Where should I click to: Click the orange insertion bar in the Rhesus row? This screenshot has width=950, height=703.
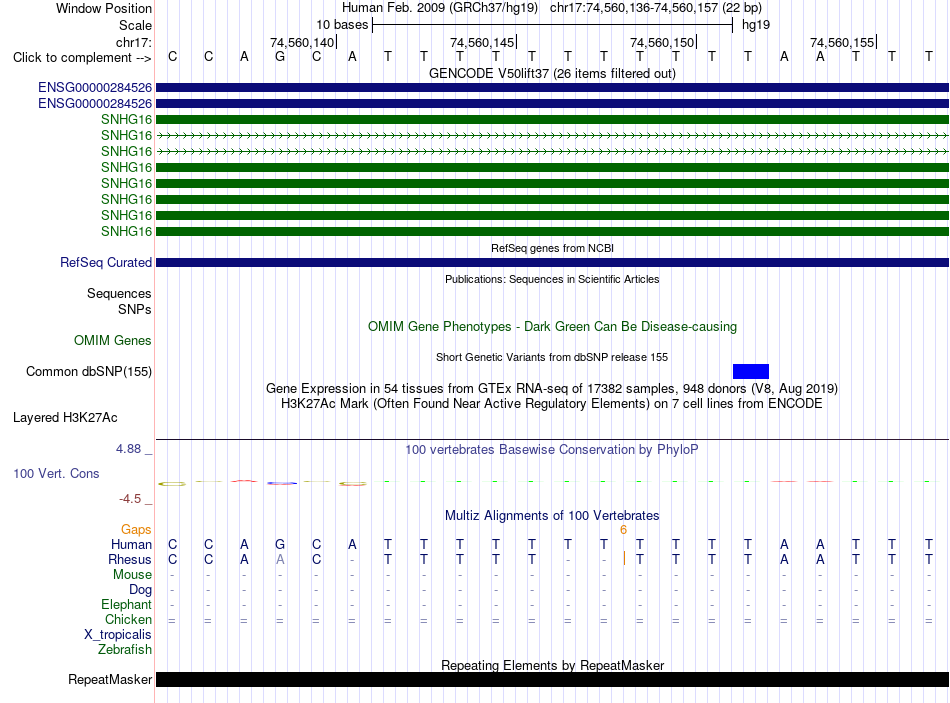coord(624,559)
